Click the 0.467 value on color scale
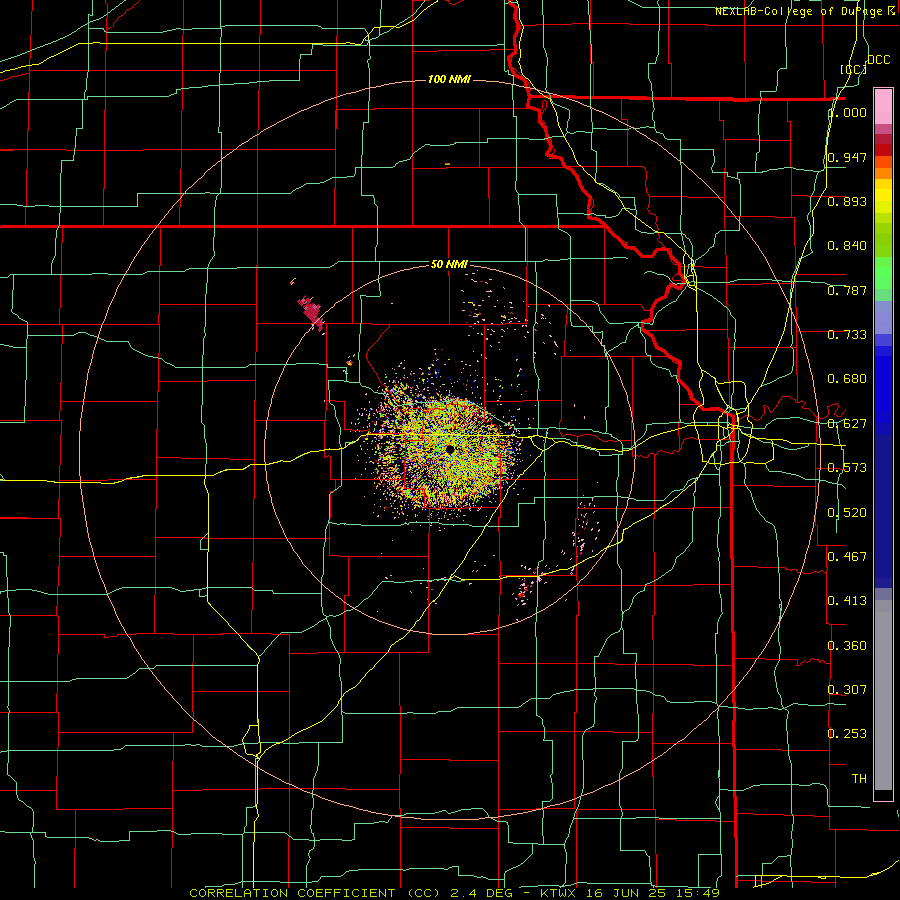Screen dimensions: 900x900 [848, 556]
